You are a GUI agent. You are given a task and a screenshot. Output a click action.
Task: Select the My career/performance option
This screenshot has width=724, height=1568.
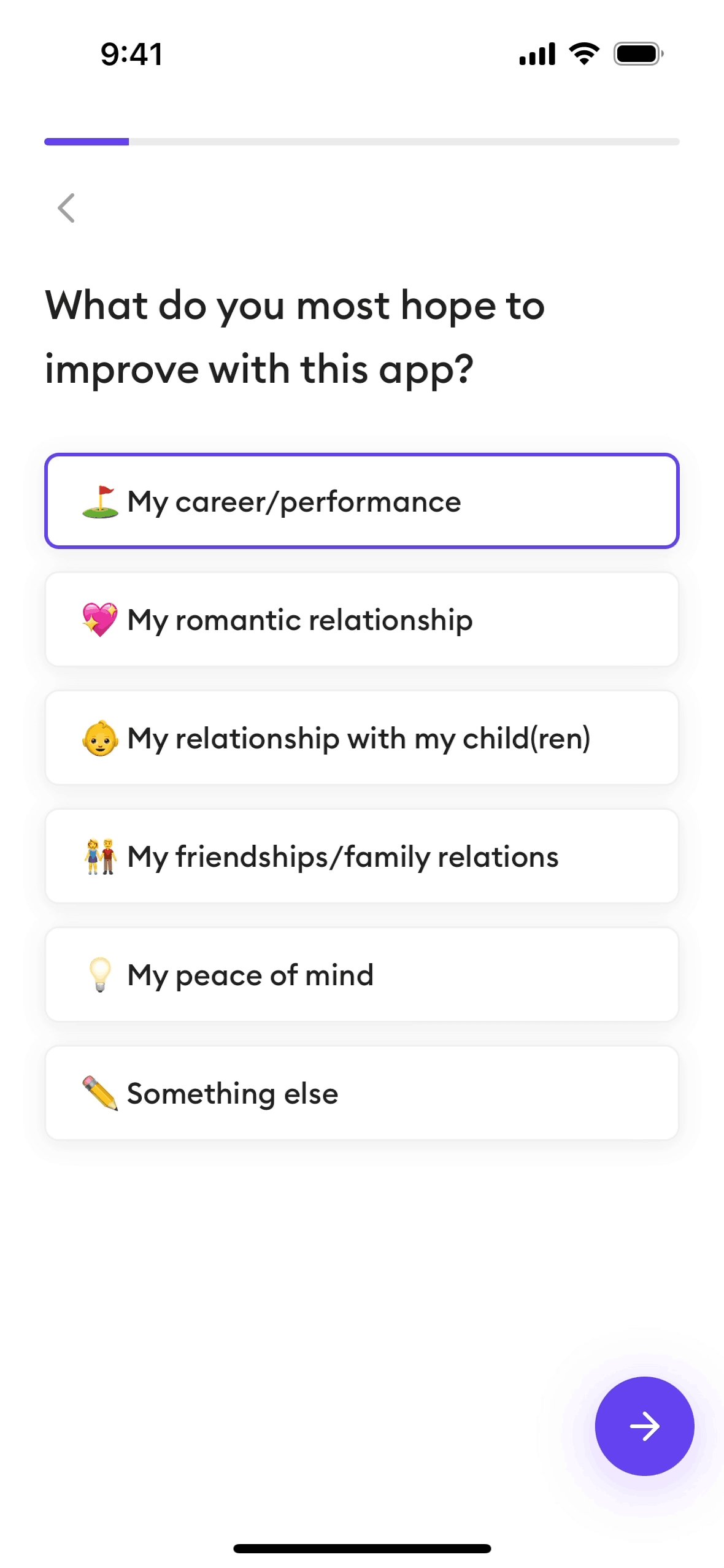362,501
